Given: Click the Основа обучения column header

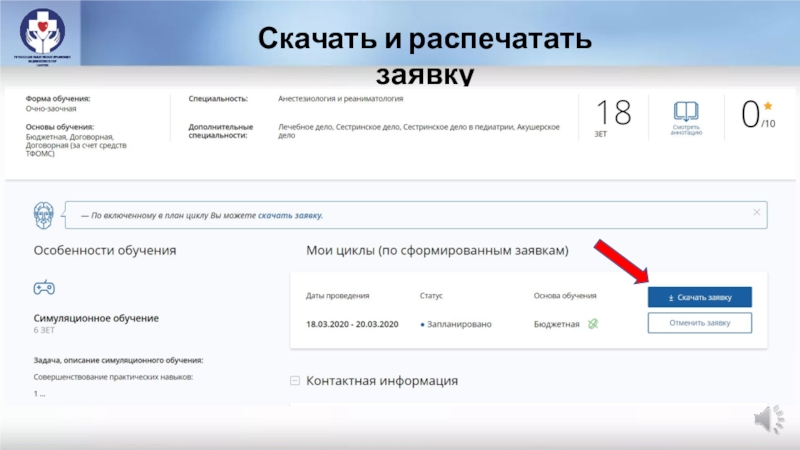Looking at the screenshot, I should 565,295.
